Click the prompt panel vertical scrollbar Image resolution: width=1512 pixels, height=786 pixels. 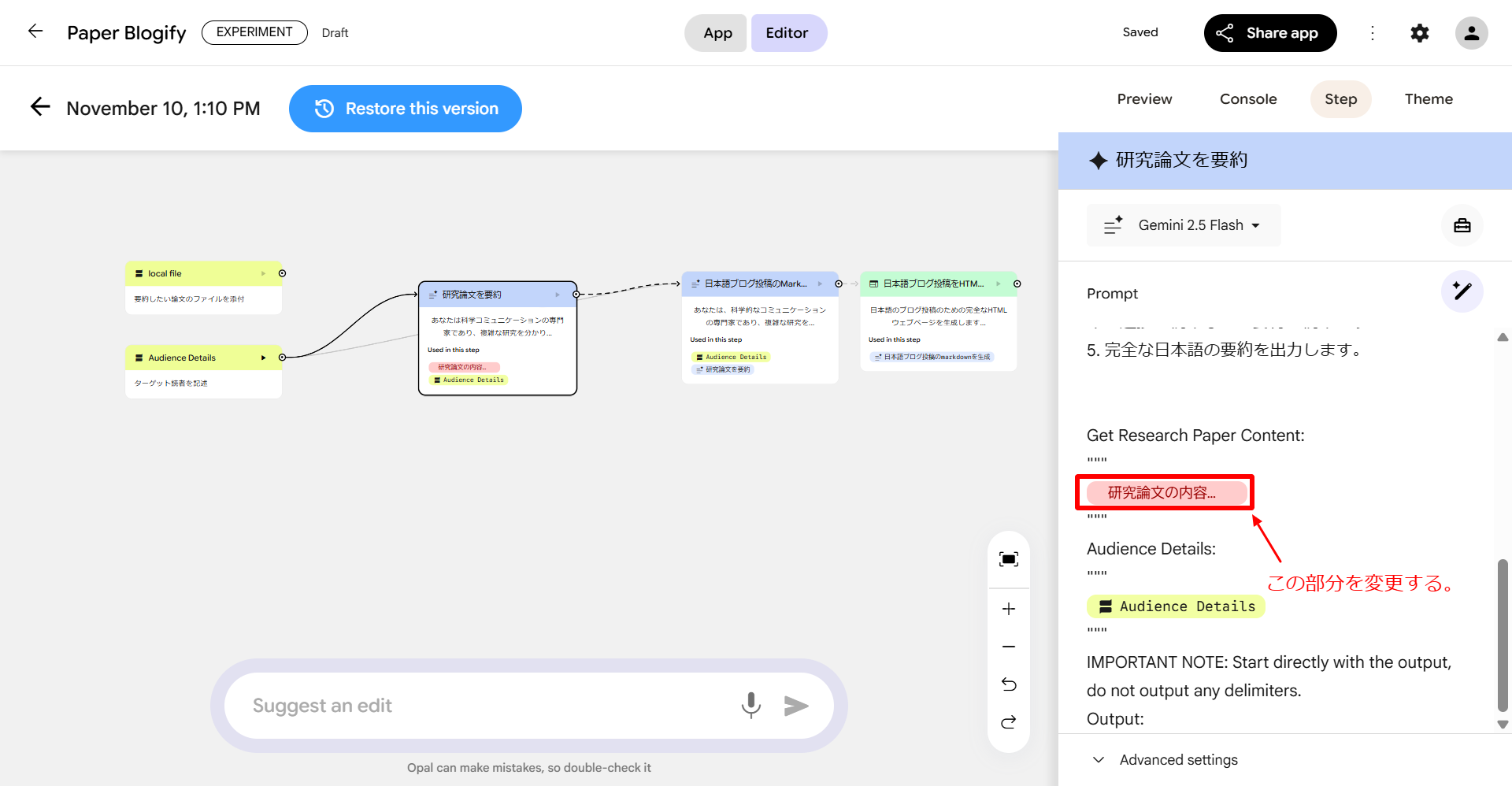click(1503, 634)
